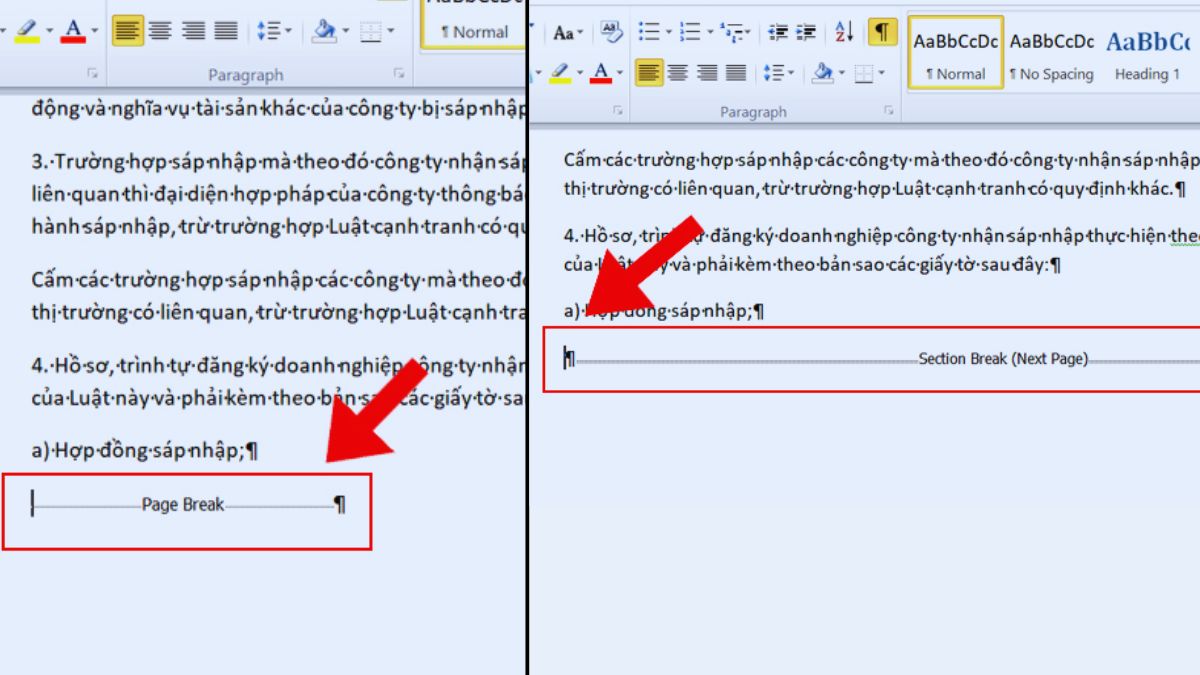
Task: Select the No Spacing style
Action: (1051, 53)
